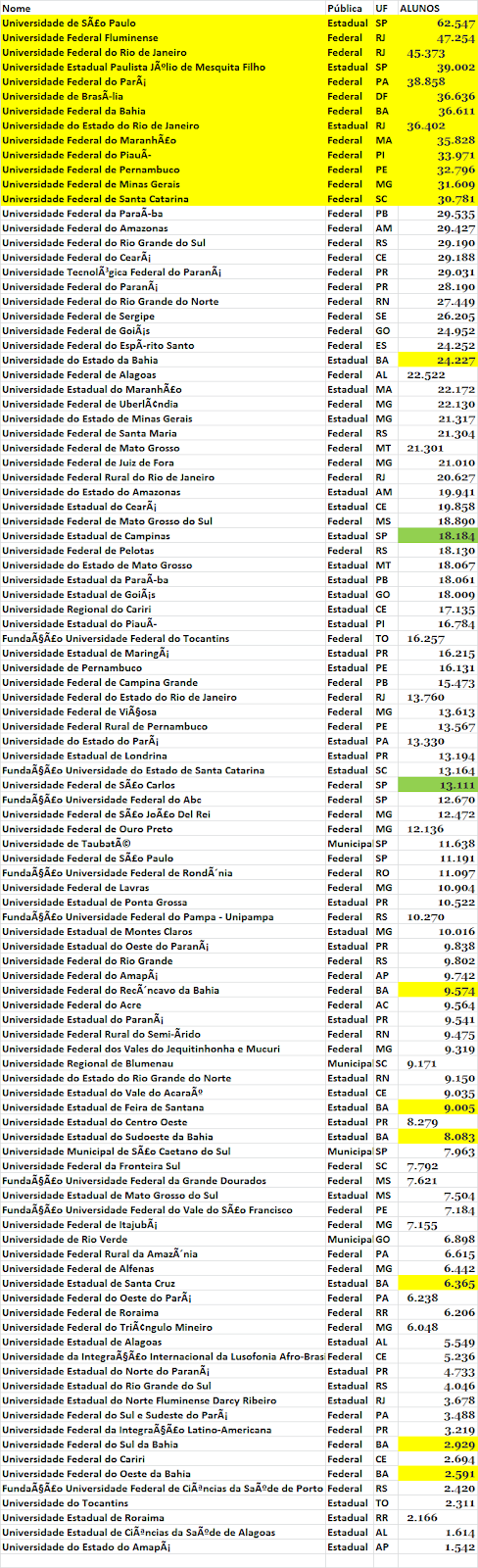This screenshot has height=1568, width=478.
Task: Click "Universidade Federal de Campina Grande"
Action: point(100,683)
